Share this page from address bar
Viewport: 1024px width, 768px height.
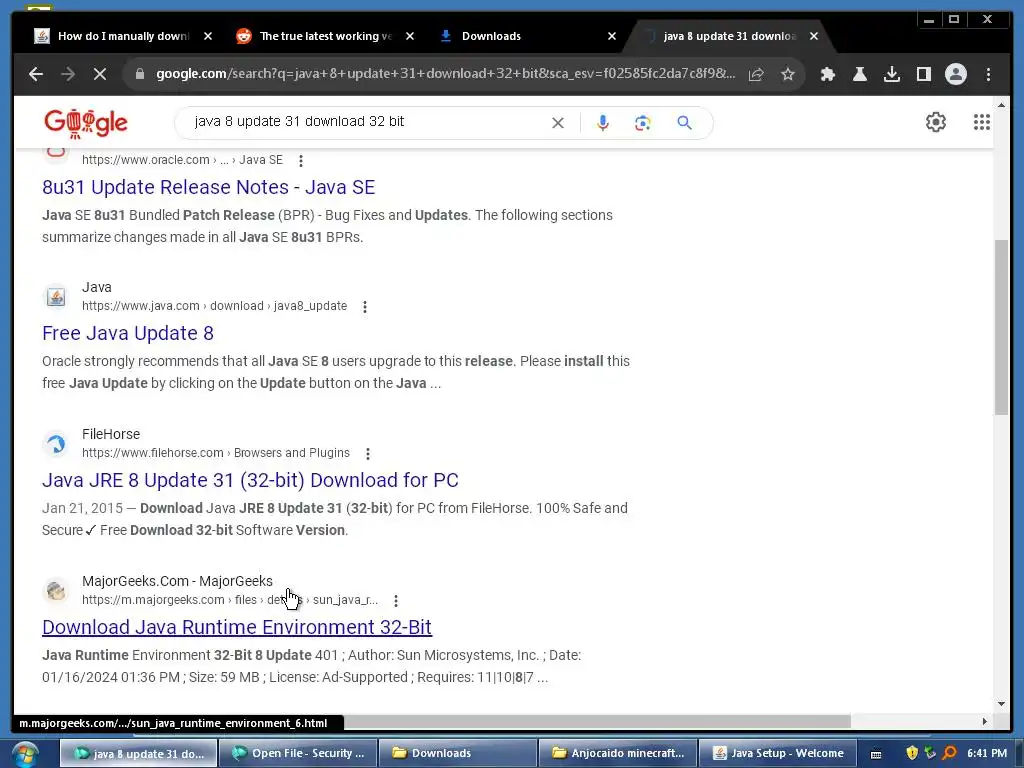(756, 74)
